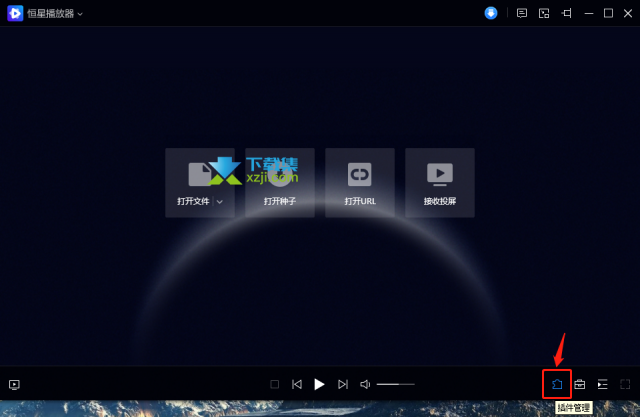
Task: Open the plugin management (插件管理) icon
Action: (557, 384)
